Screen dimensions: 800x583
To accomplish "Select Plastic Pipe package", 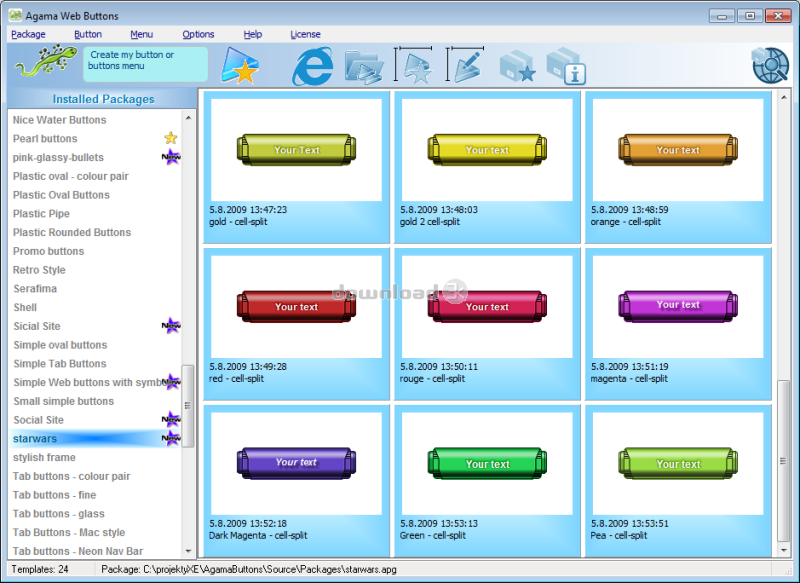I will pyautogui.click(x=95, y=214).
